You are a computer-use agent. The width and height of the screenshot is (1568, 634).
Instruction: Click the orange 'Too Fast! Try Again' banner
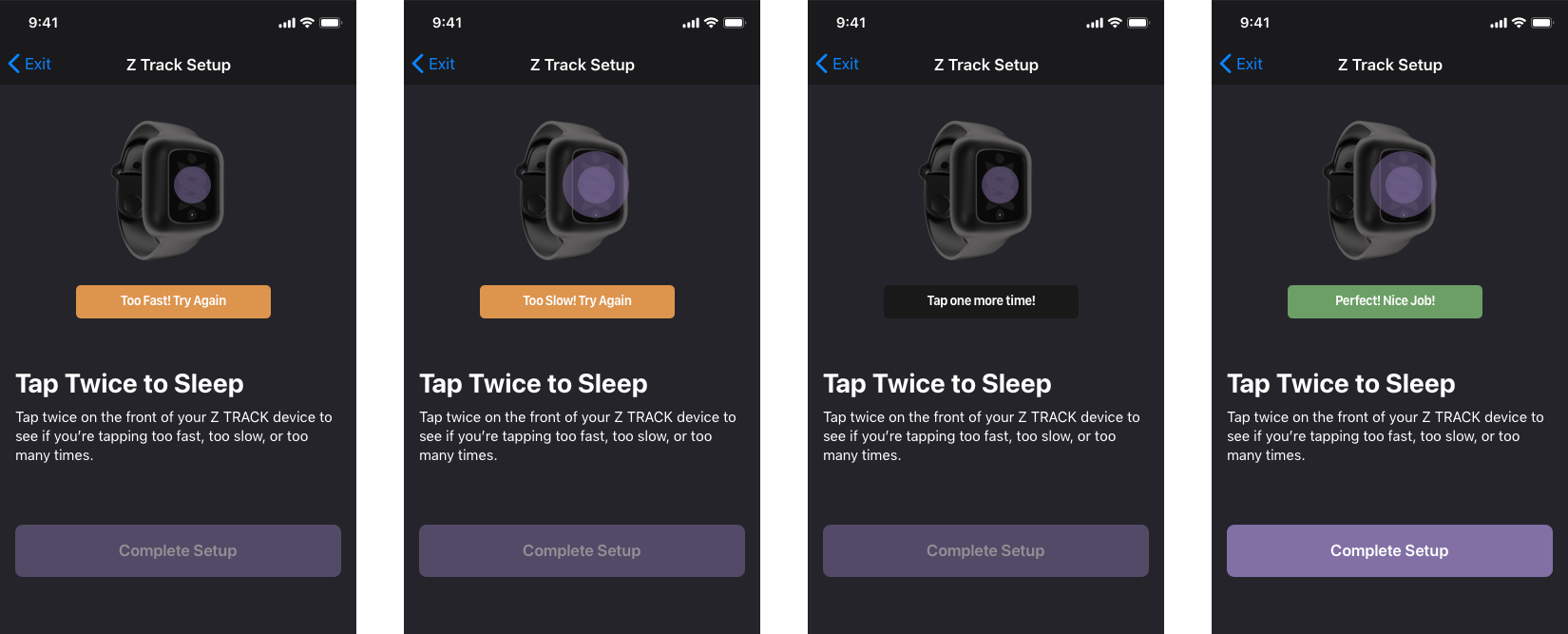[x=173, y=301]
